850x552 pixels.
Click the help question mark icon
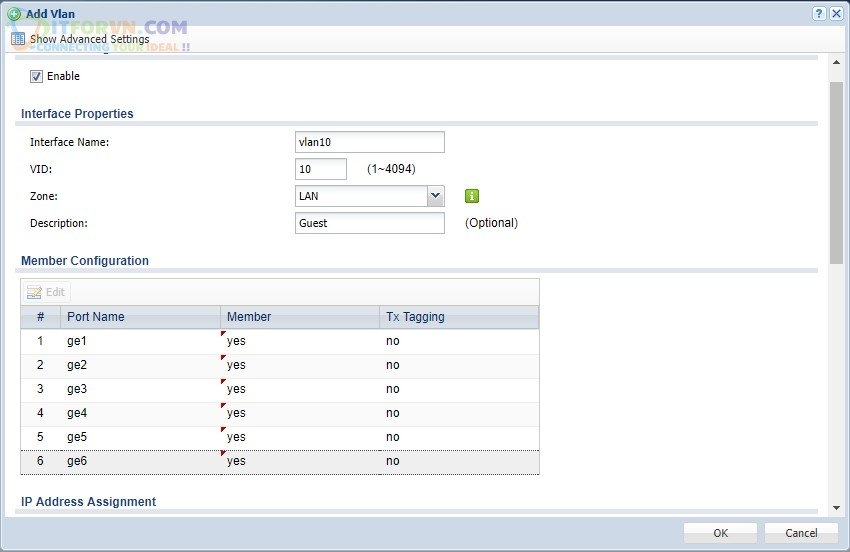pos(819,13)
